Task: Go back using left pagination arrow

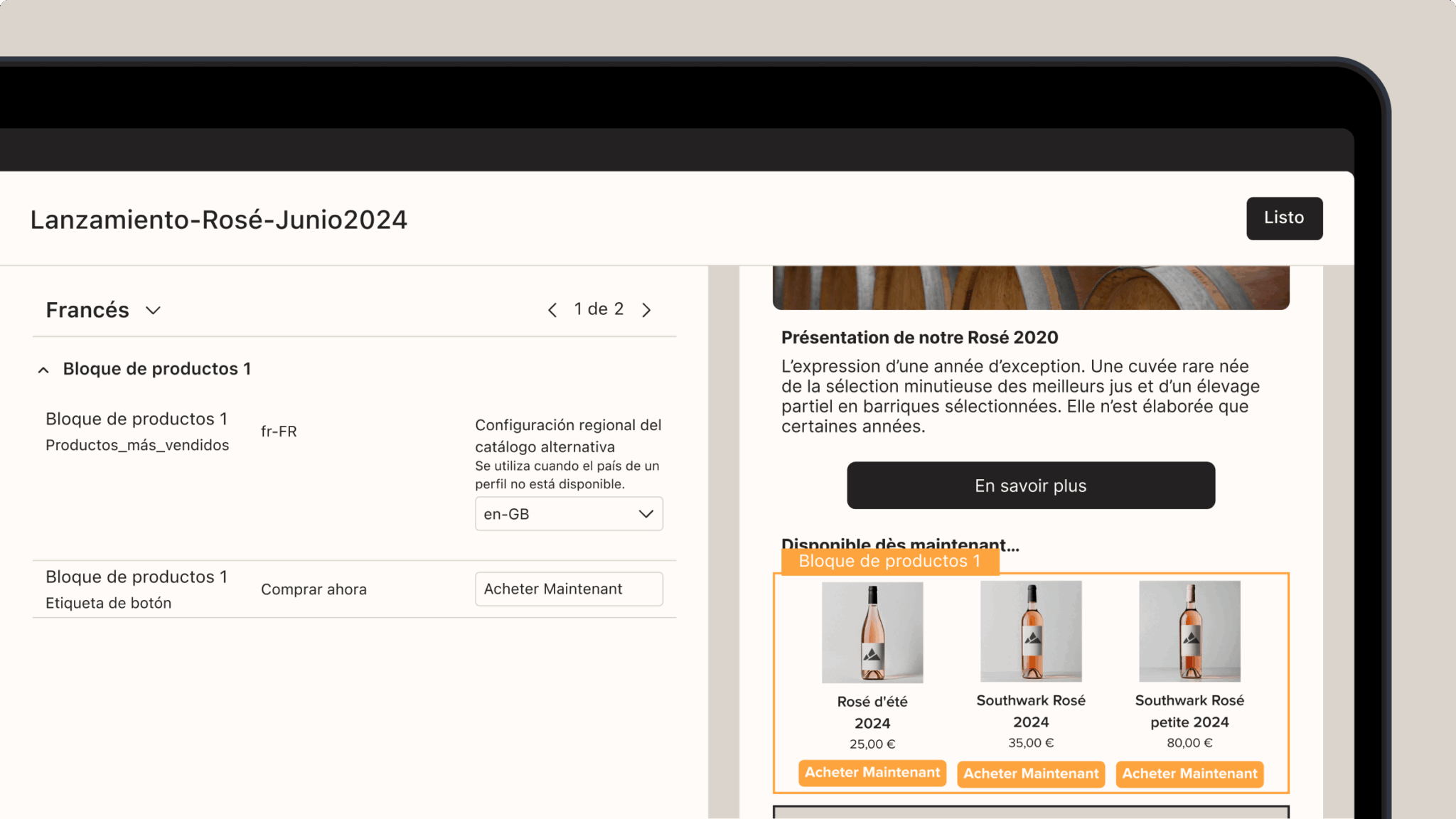Action: pyautogui.click(x=552, y=309)
